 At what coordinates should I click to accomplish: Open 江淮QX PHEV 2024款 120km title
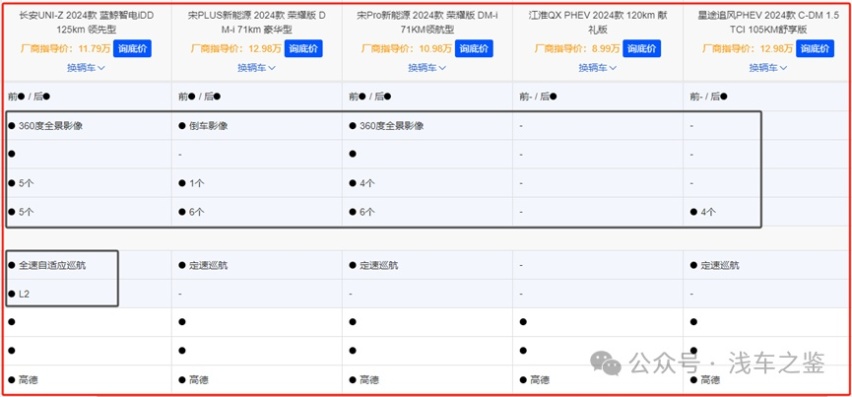pos(598,22)
